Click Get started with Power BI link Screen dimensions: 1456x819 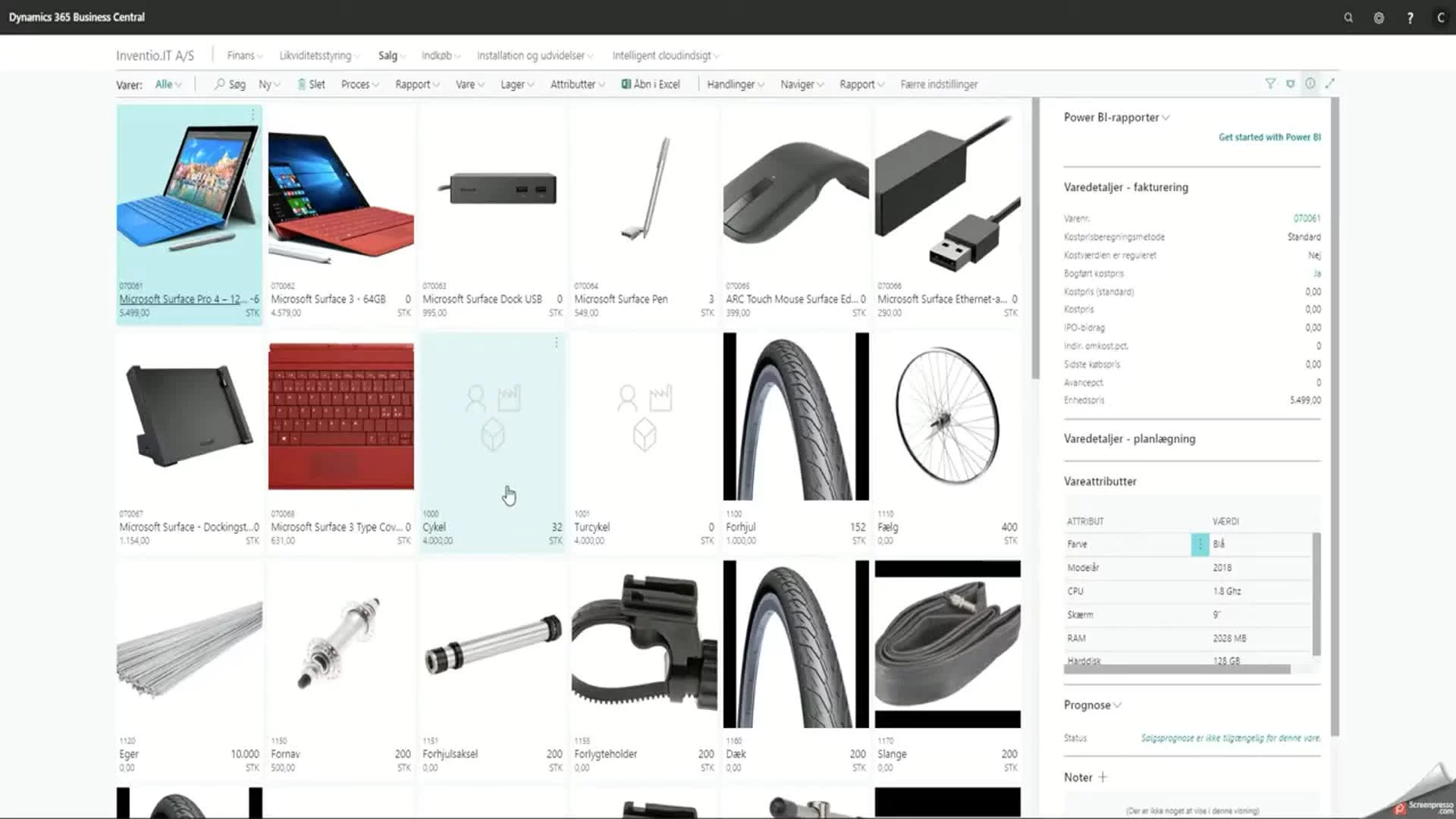point(1269,137)
